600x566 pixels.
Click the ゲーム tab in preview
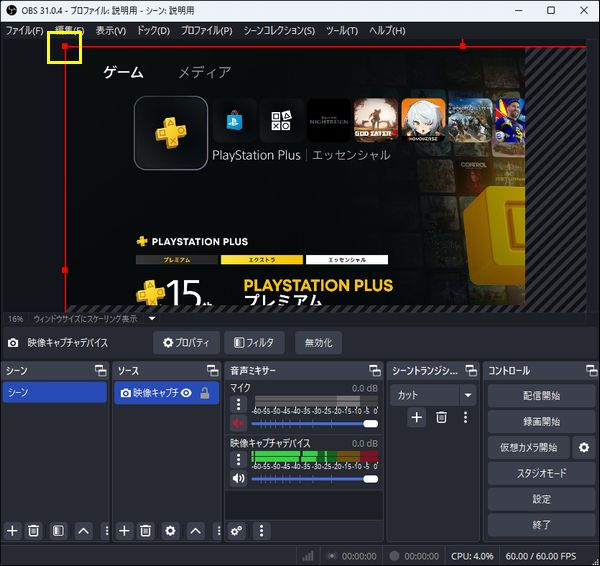click(x=123, y=72)
